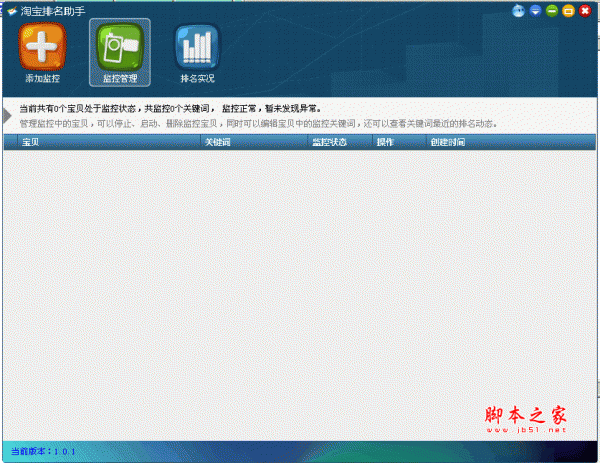Screen dimensions: 600x463
Task: Close the app with the red X button
Action: pyautogui.click(x=585, y=11)
